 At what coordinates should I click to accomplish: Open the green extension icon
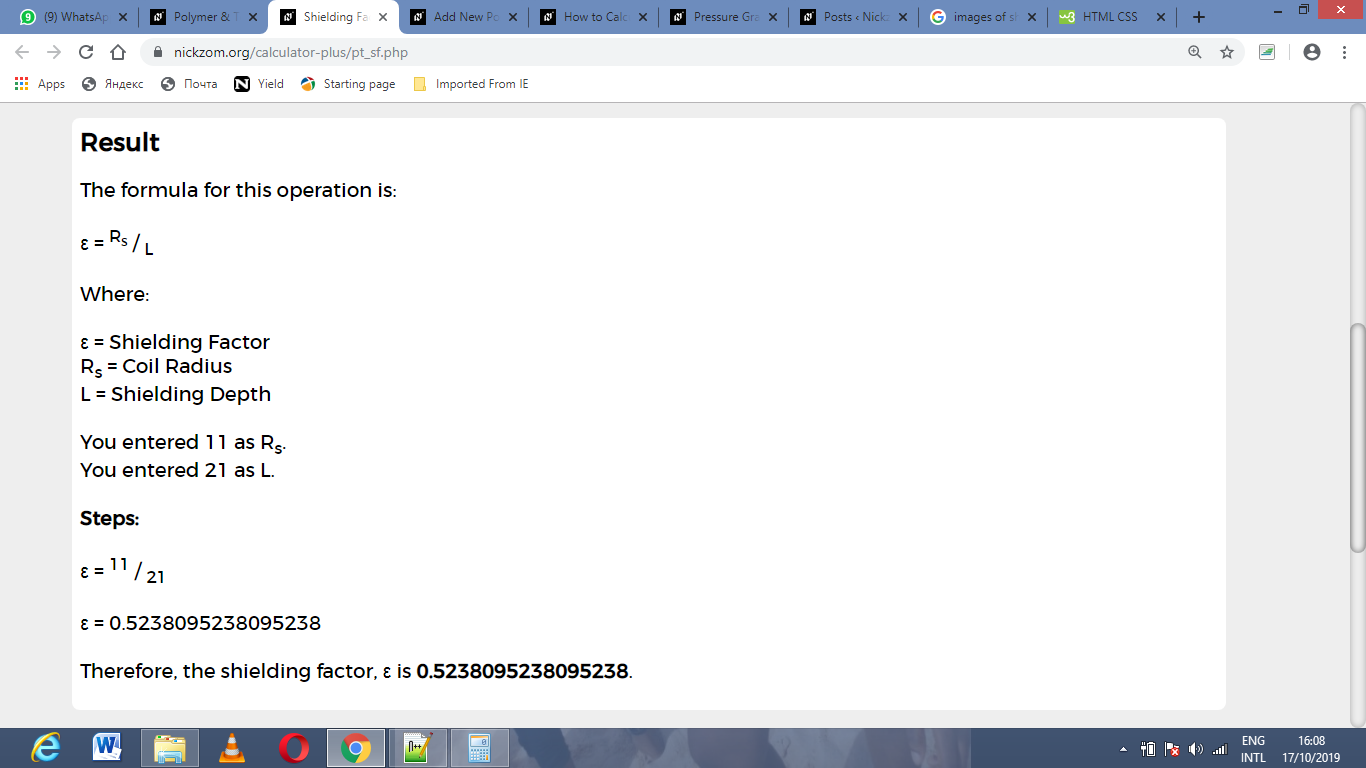[x=1267, y=52]
